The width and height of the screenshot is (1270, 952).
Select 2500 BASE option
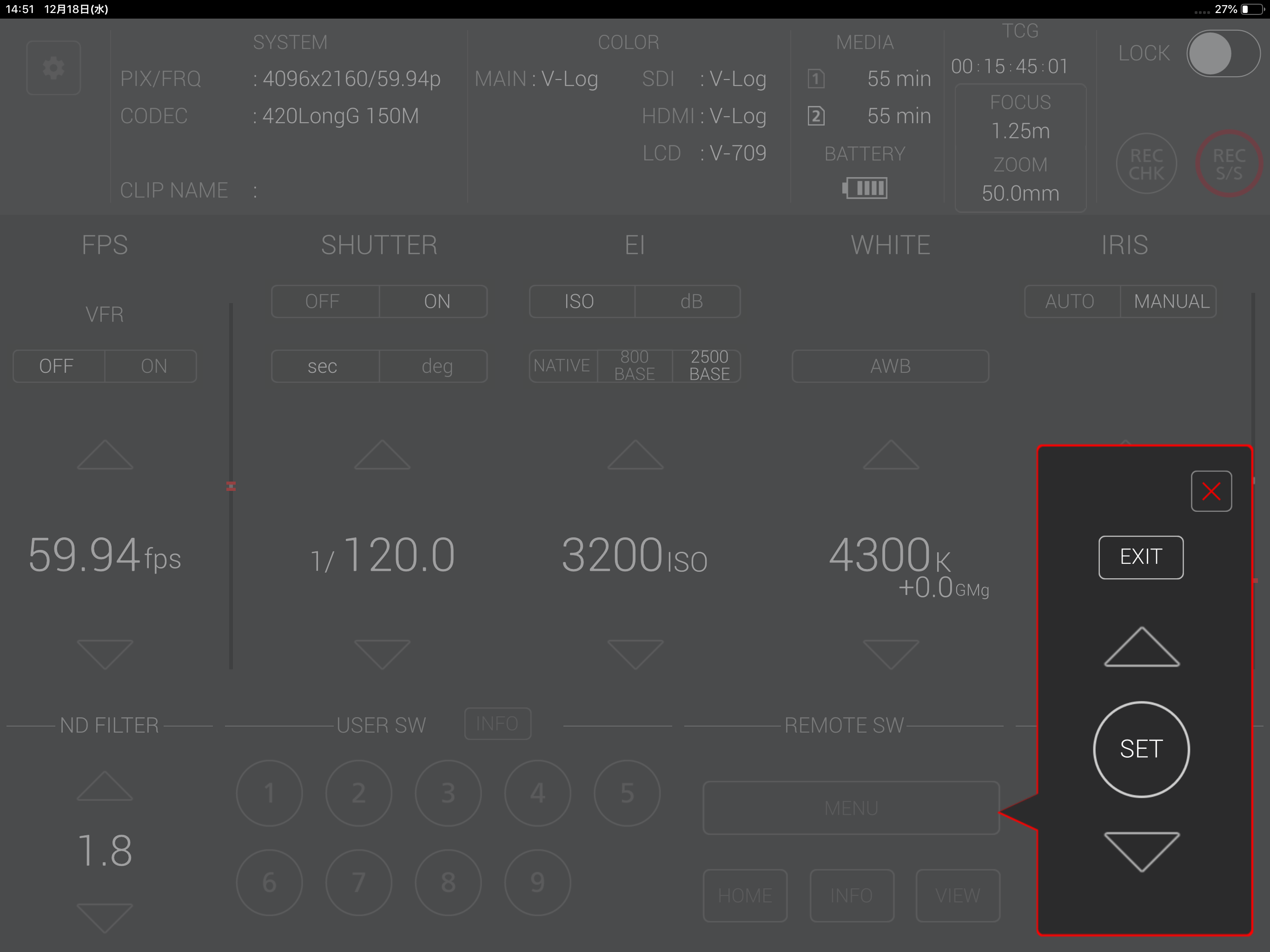pos(707,366)
